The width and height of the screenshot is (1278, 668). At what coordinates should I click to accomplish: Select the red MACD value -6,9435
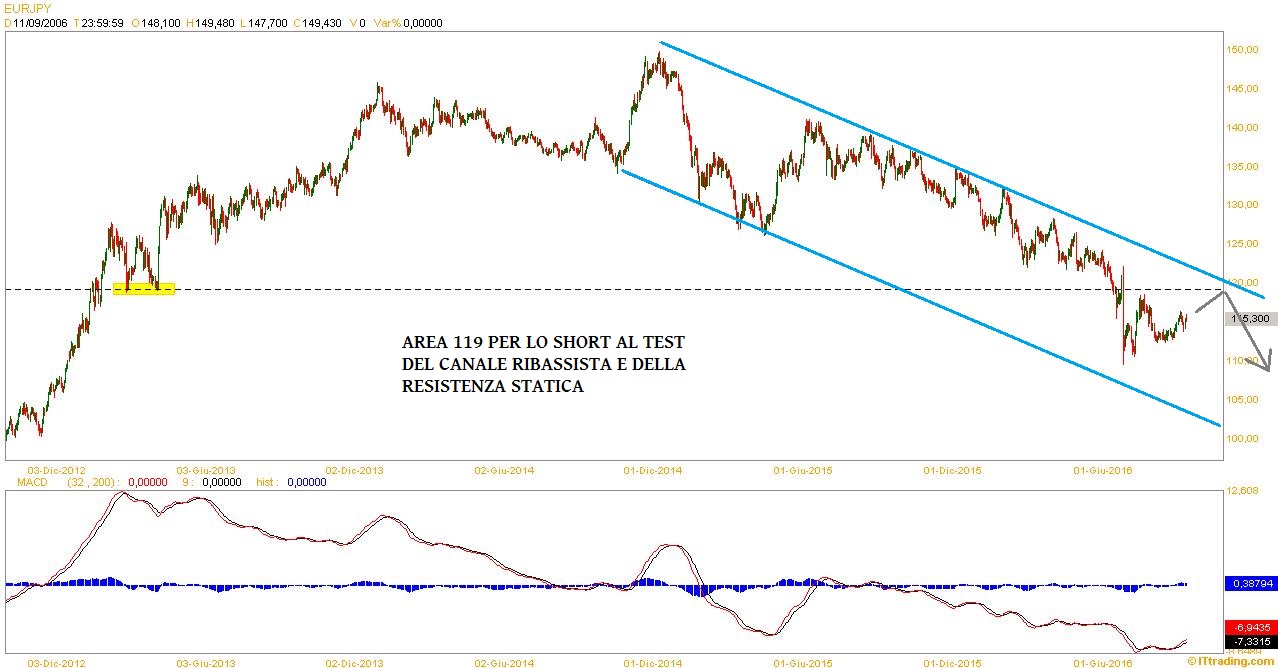(1250, 625)
